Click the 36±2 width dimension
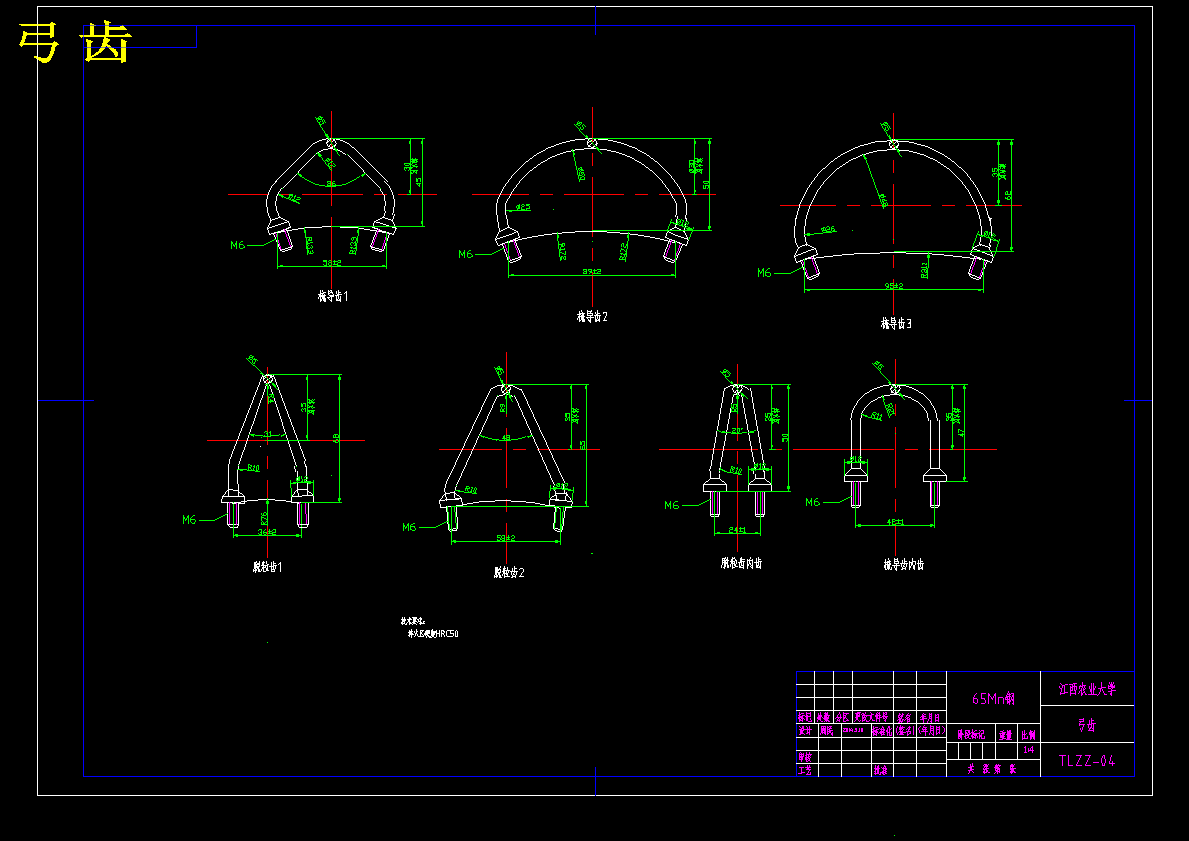Screen dimensions: 1189x841 267,532
